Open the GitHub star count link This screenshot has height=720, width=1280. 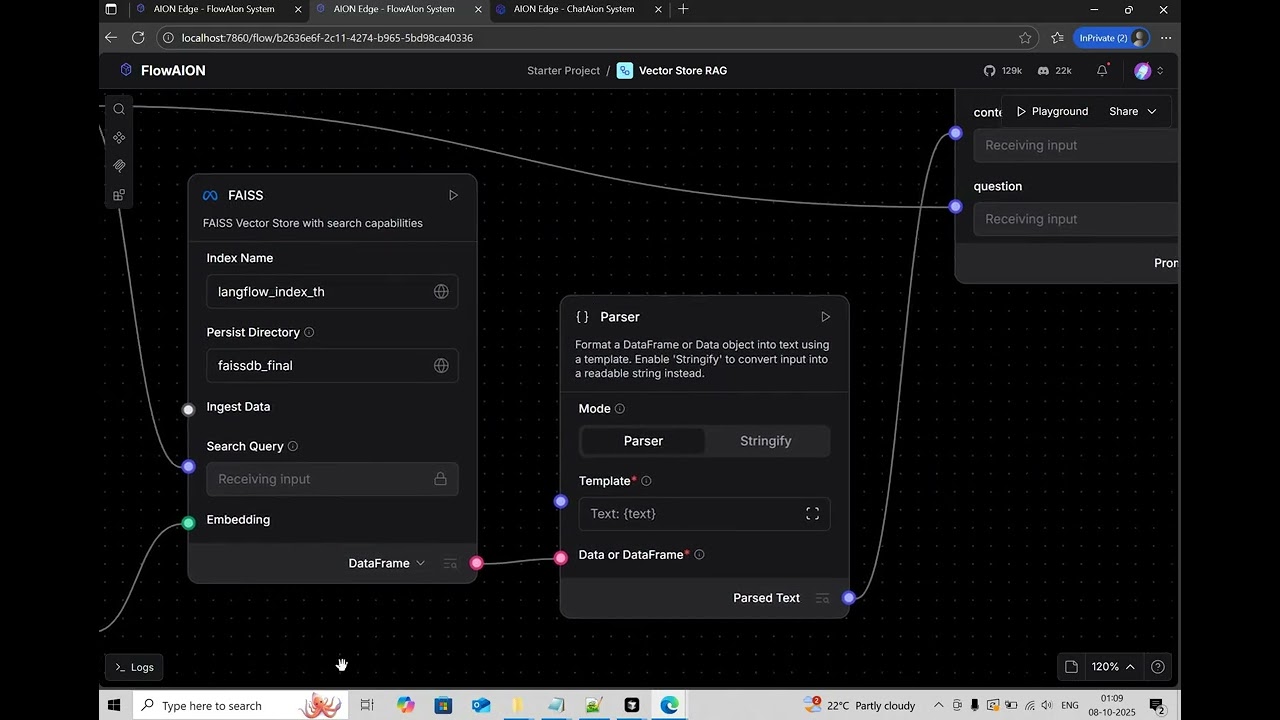(1003, 71)
